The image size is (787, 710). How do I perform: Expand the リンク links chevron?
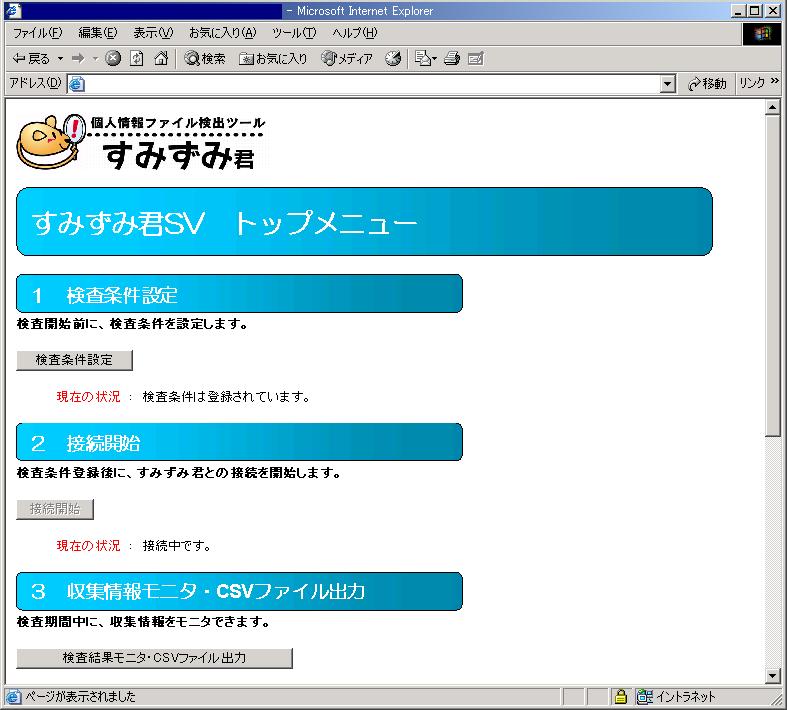[x=774, y=81]
